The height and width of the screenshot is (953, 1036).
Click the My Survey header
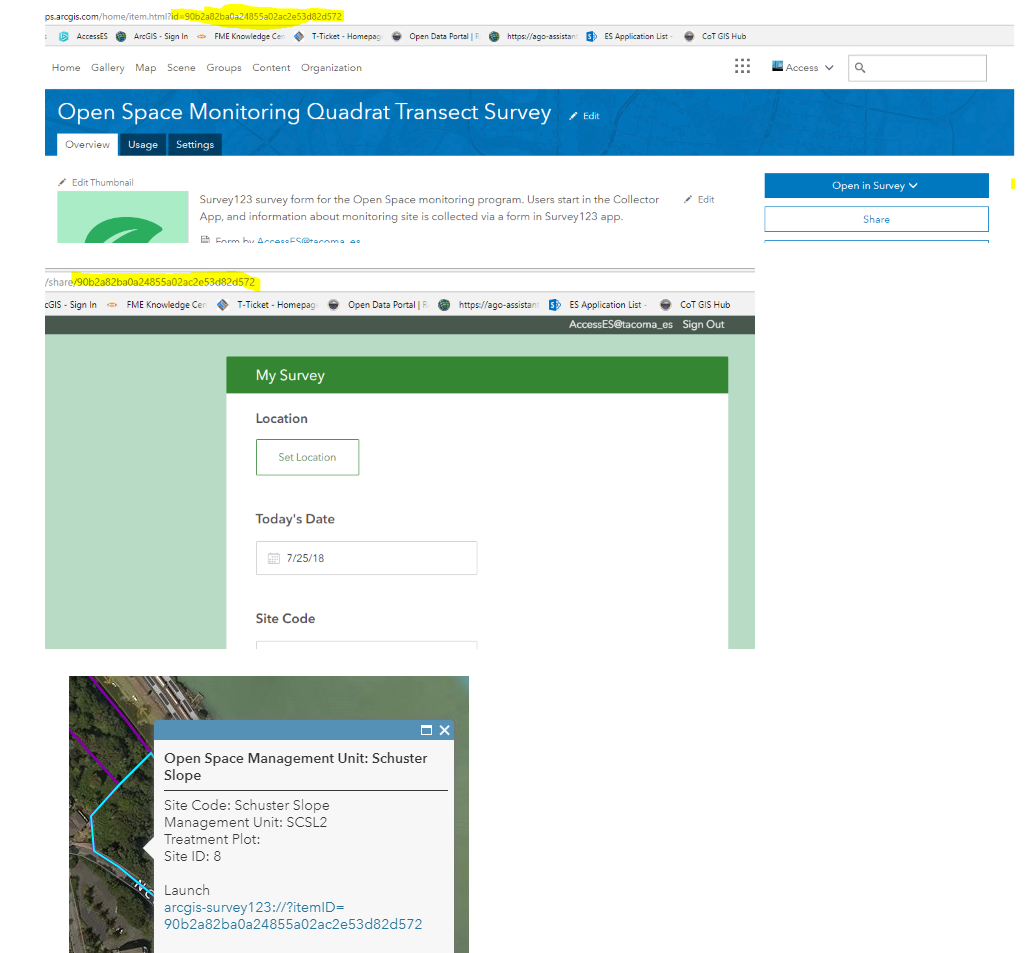click(477, 375)
